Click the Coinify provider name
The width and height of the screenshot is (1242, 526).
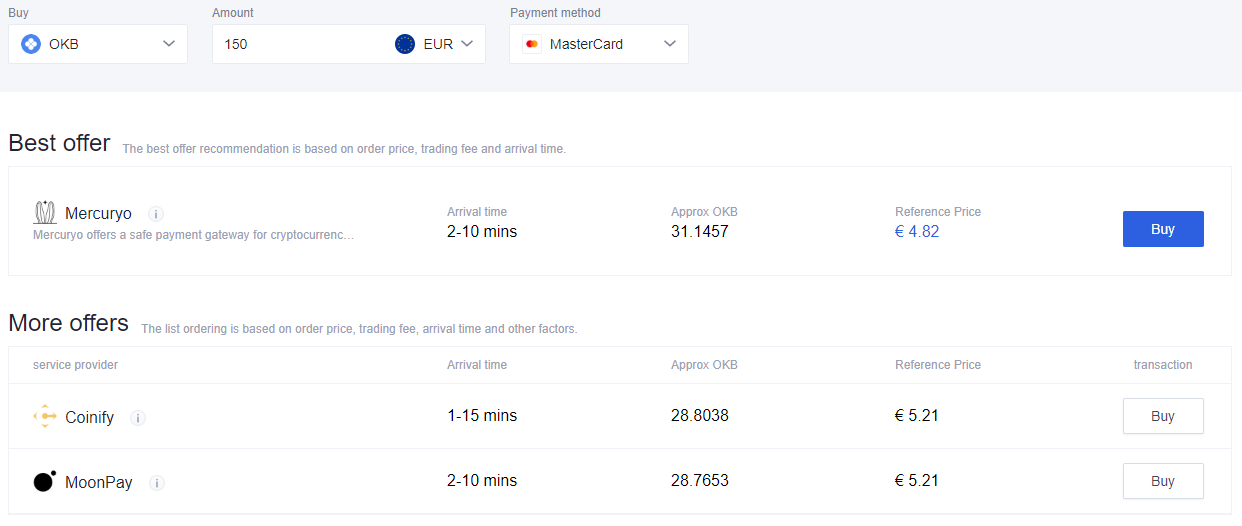tap(89, 417)
